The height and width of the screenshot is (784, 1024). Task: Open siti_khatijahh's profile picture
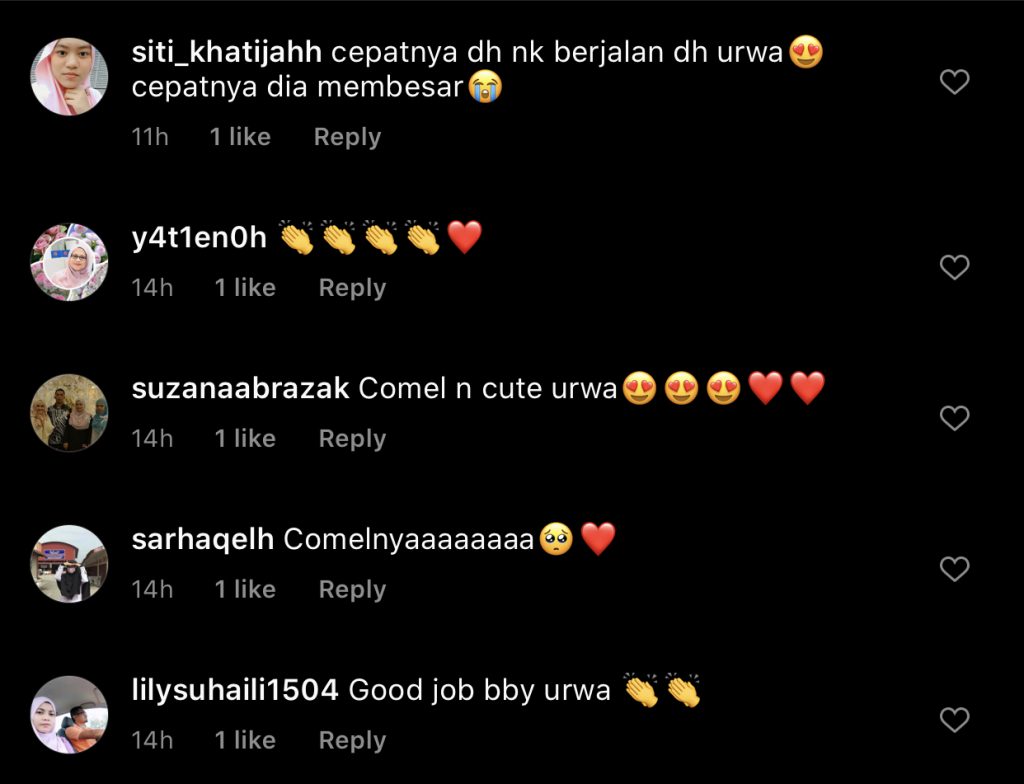click(69, 76)
